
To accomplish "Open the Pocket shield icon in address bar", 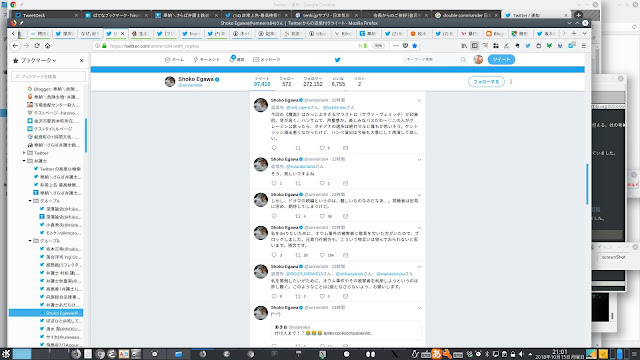I will pos(405,46).
